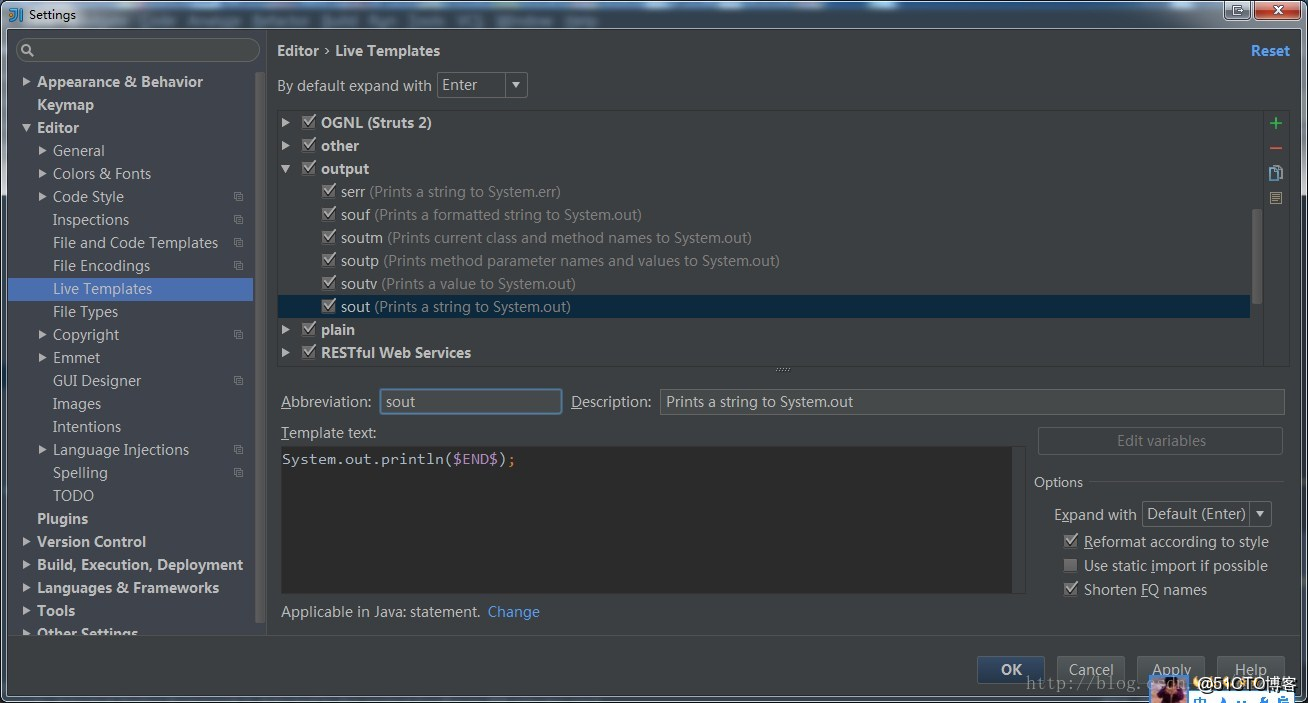
Task: Expand the Version Control section
Action: click(x=26, y=542)
